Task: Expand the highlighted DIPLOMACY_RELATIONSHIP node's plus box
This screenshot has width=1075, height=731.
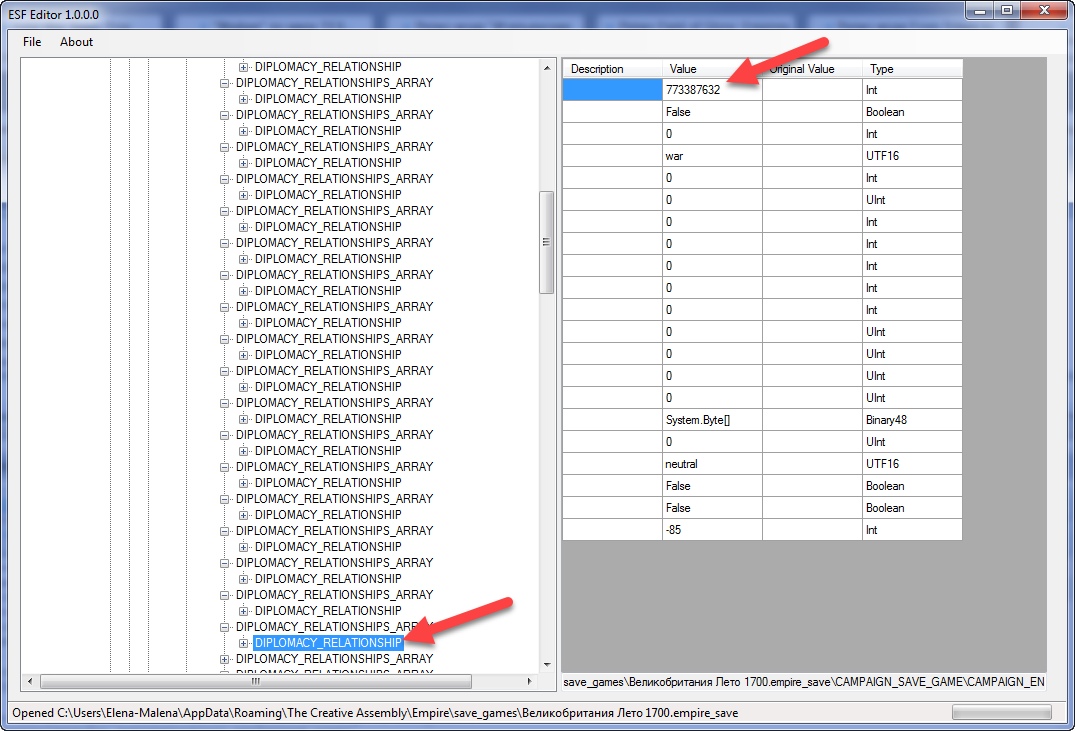Action: tap(243, 643)
